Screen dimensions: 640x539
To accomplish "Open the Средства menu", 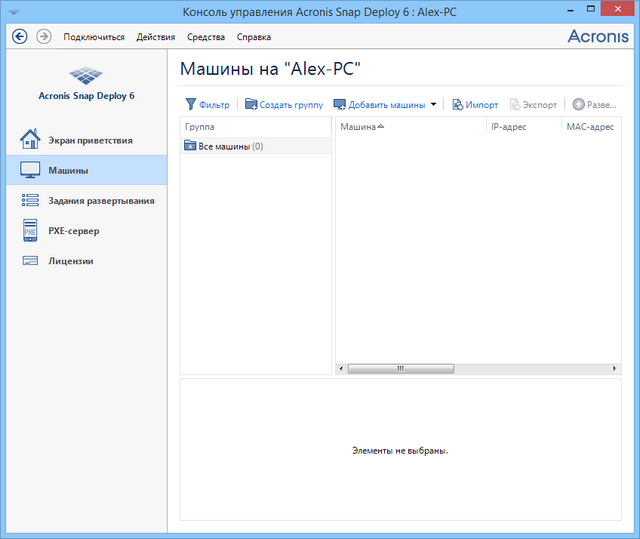I will [206, 37].
